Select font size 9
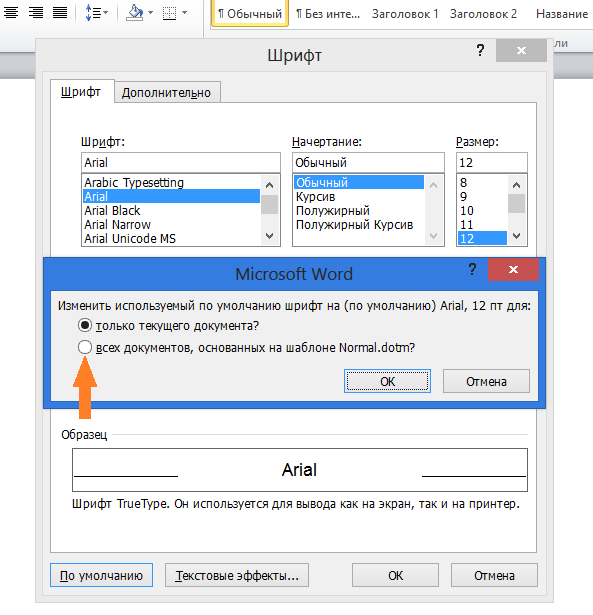The width and height of the screenshot is (593, 615). (482, 197)
